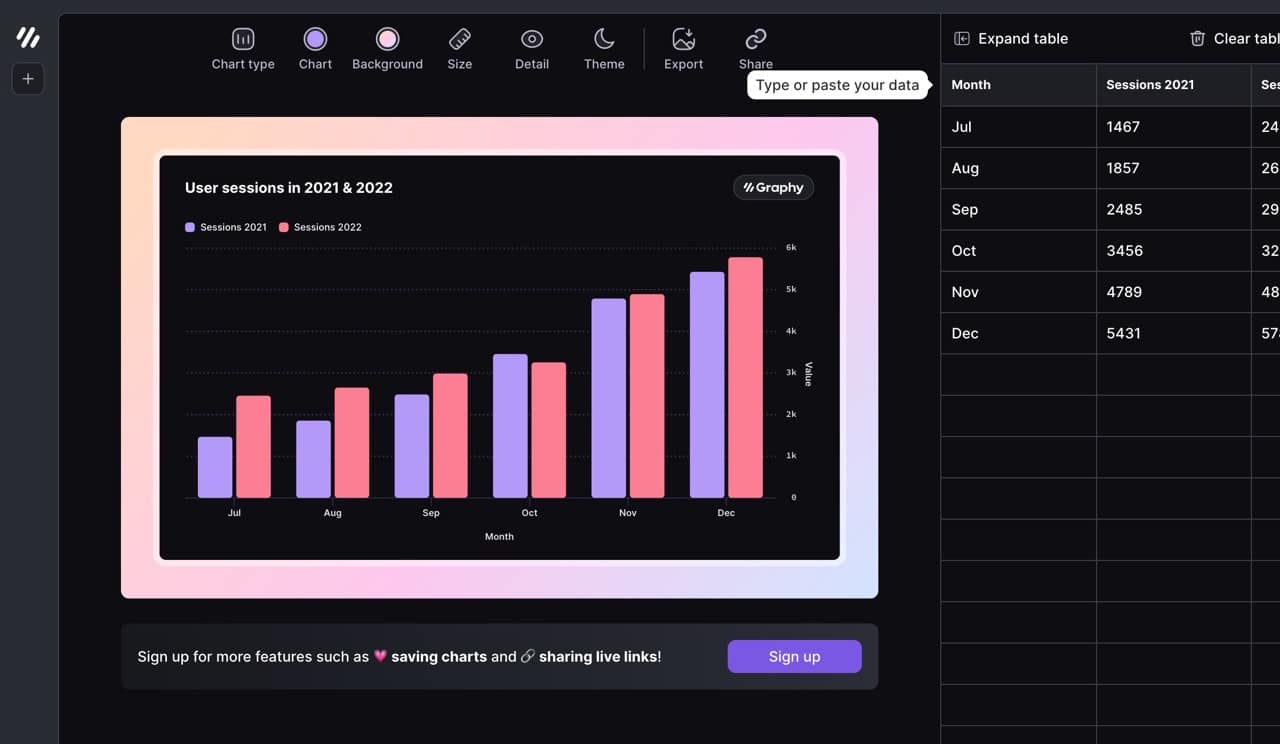The height and width of the screenshot is (744, 1280).
Task: Click the Dec month cell
Action: (x=1018, y=333)
